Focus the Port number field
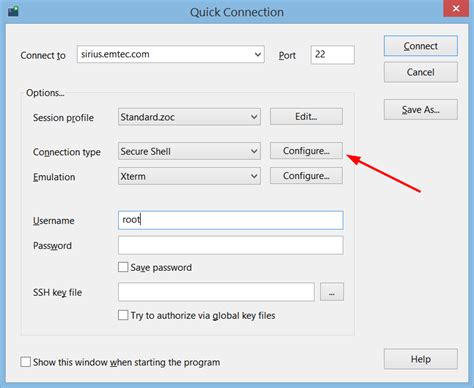This screenshot has width=474, height=388. [x=333, y=55]
